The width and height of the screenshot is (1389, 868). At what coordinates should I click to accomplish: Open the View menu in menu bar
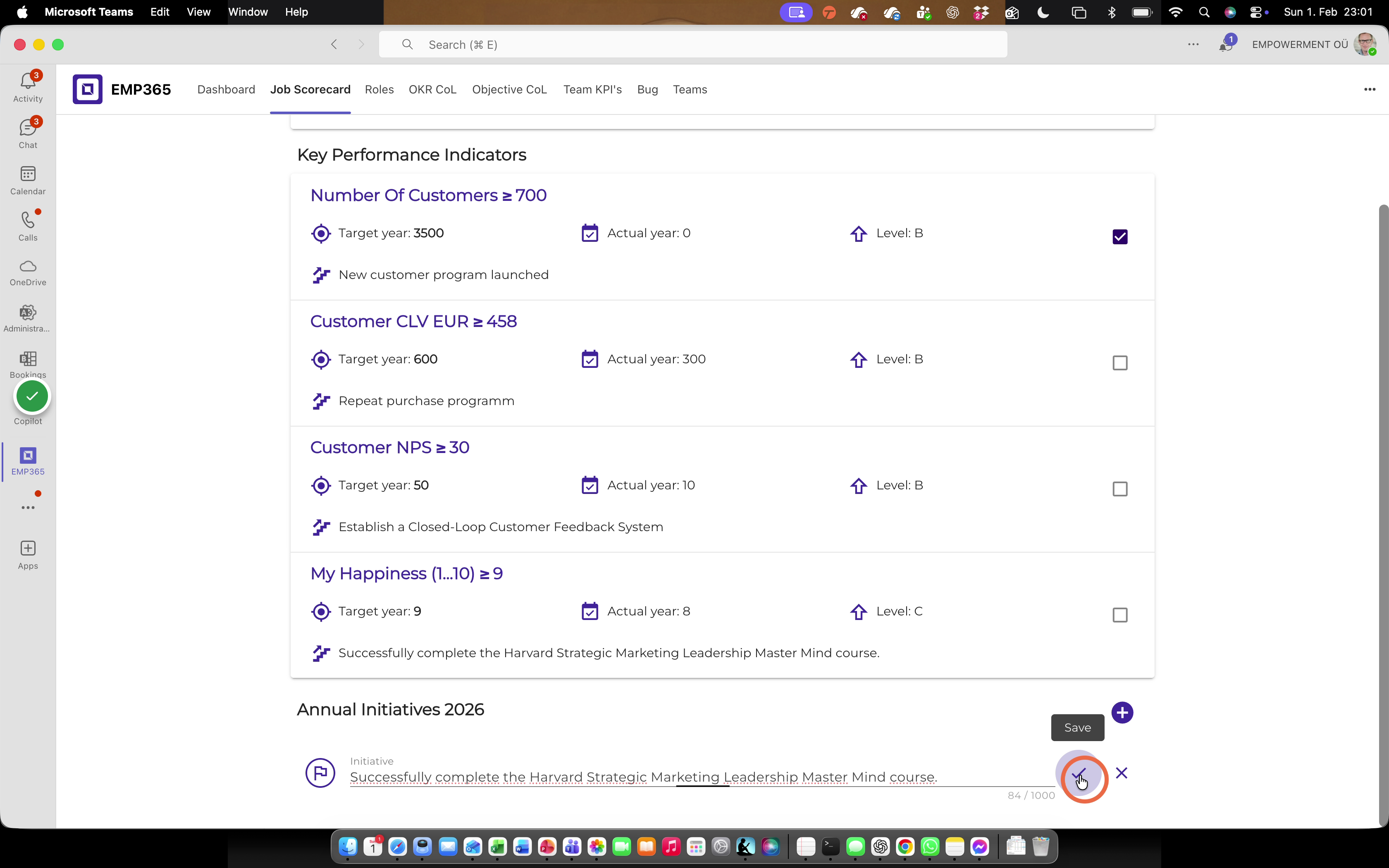198,12
